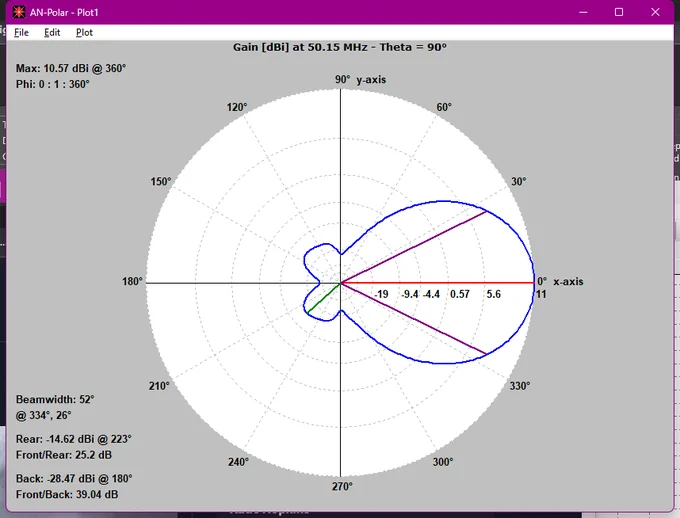
Task: Click the 180° angle label
Action: click(132, 282)
